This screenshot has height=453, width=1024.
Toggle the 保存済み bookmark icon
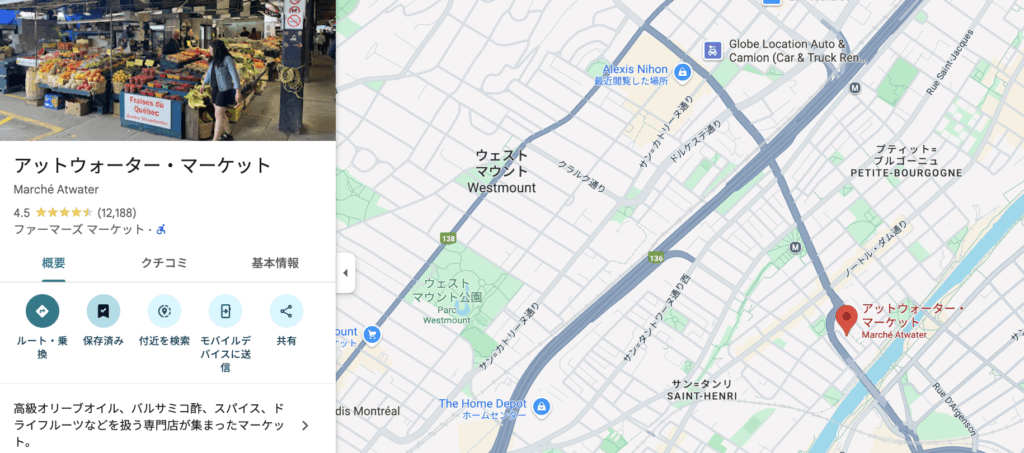point(103,311)
